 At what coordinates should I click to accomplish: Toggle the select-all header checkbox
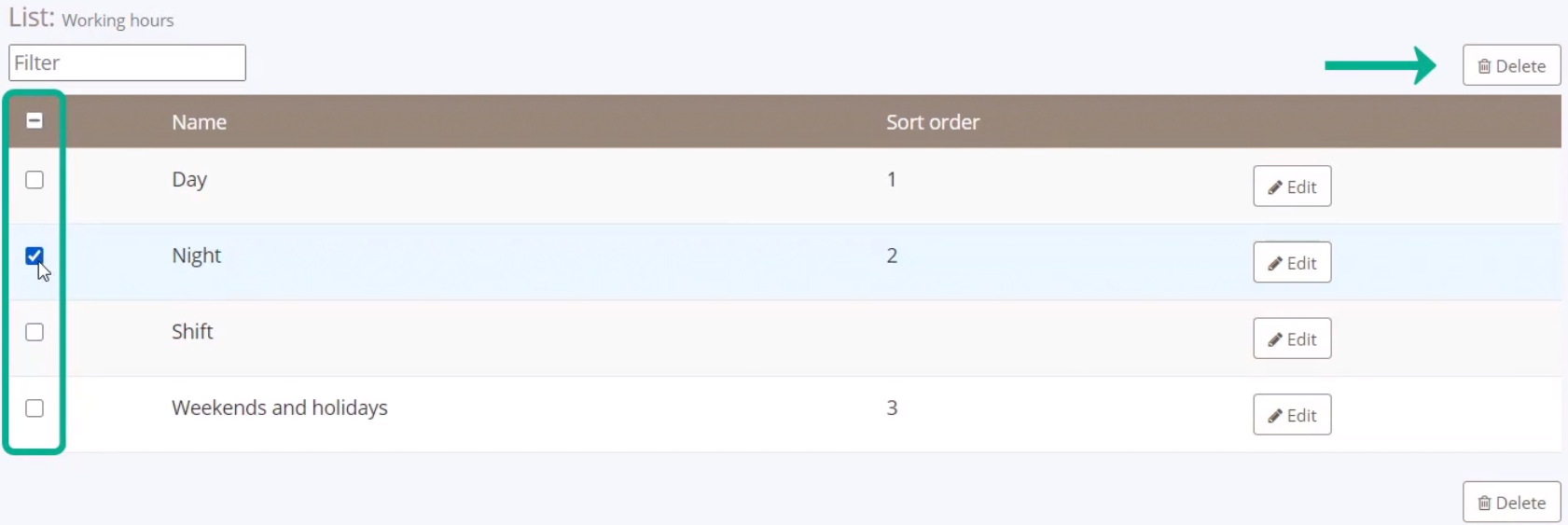point(35,120)
